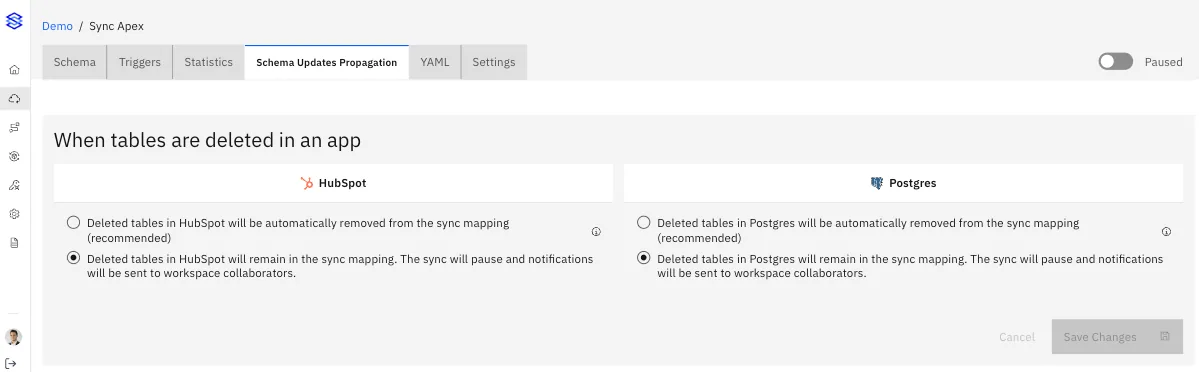The height and width of the screenshot is (372, 1199).
Task: Click the logout icon in the sidebar
Action: pos(11,363)
